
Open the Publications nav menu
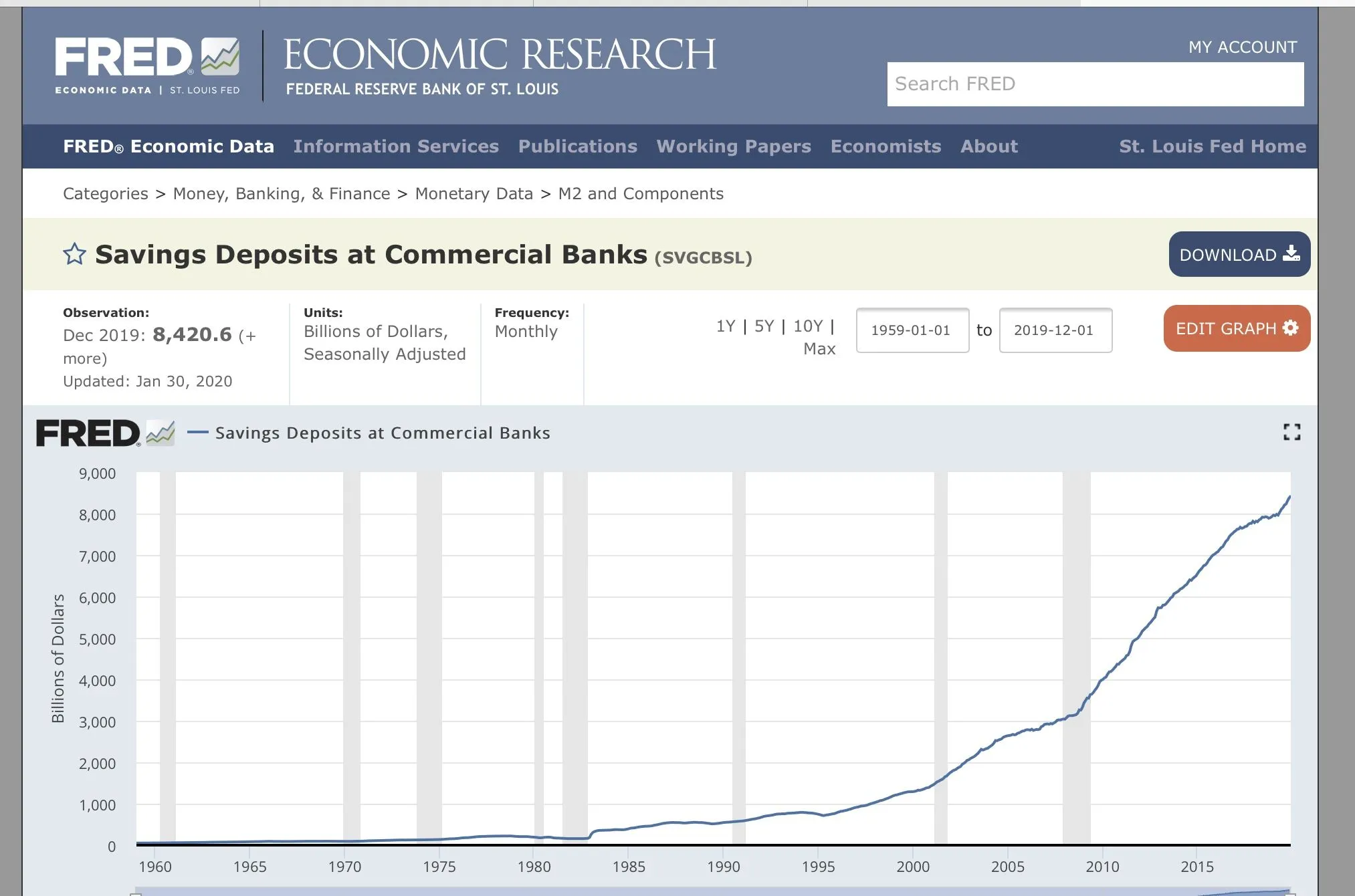point(577,146)
